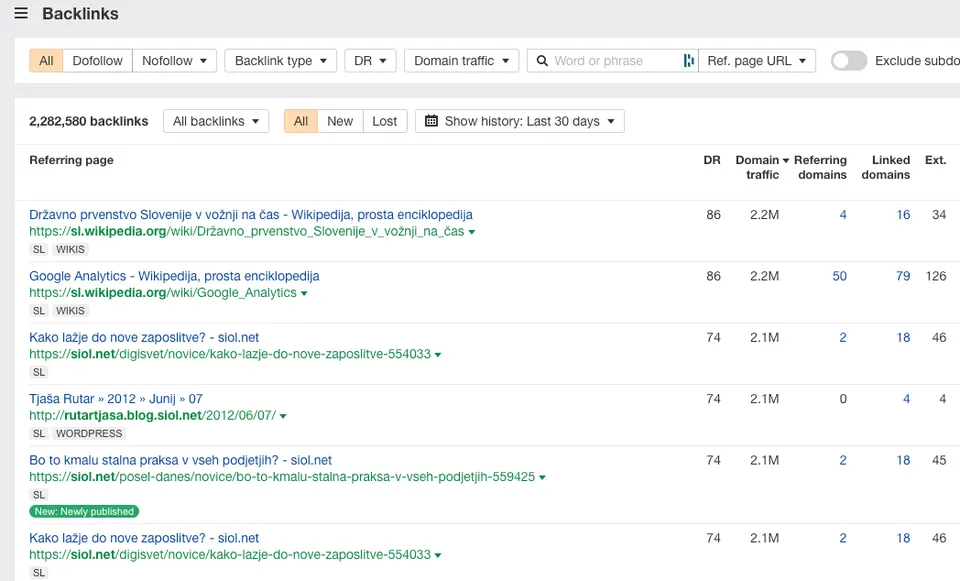960x581 pixels.
Task: Open the DR filter dropdown
Action: pyautogui.click(x=370, y=61)
